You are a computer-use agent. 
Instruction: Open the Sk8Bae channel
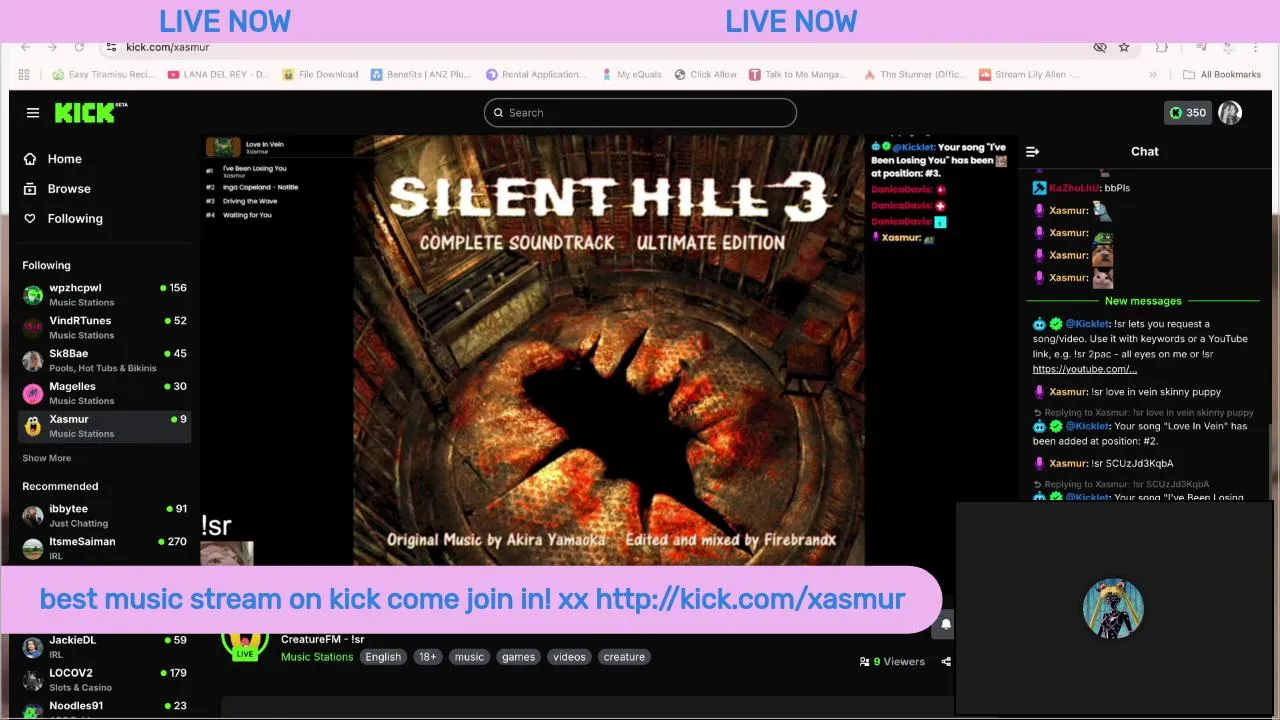click(x=104, y=360)
